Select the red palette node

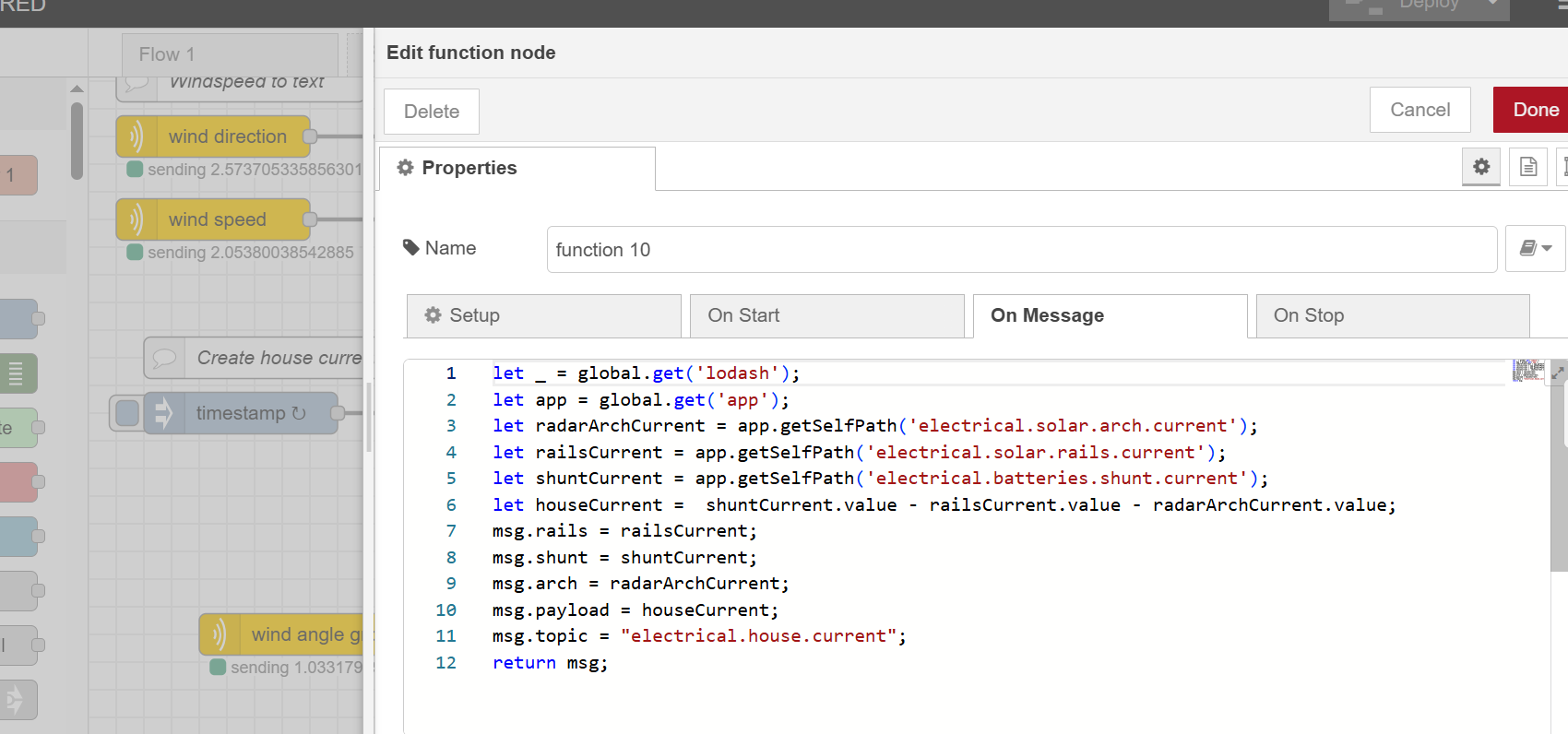click(x=17, y=482)
